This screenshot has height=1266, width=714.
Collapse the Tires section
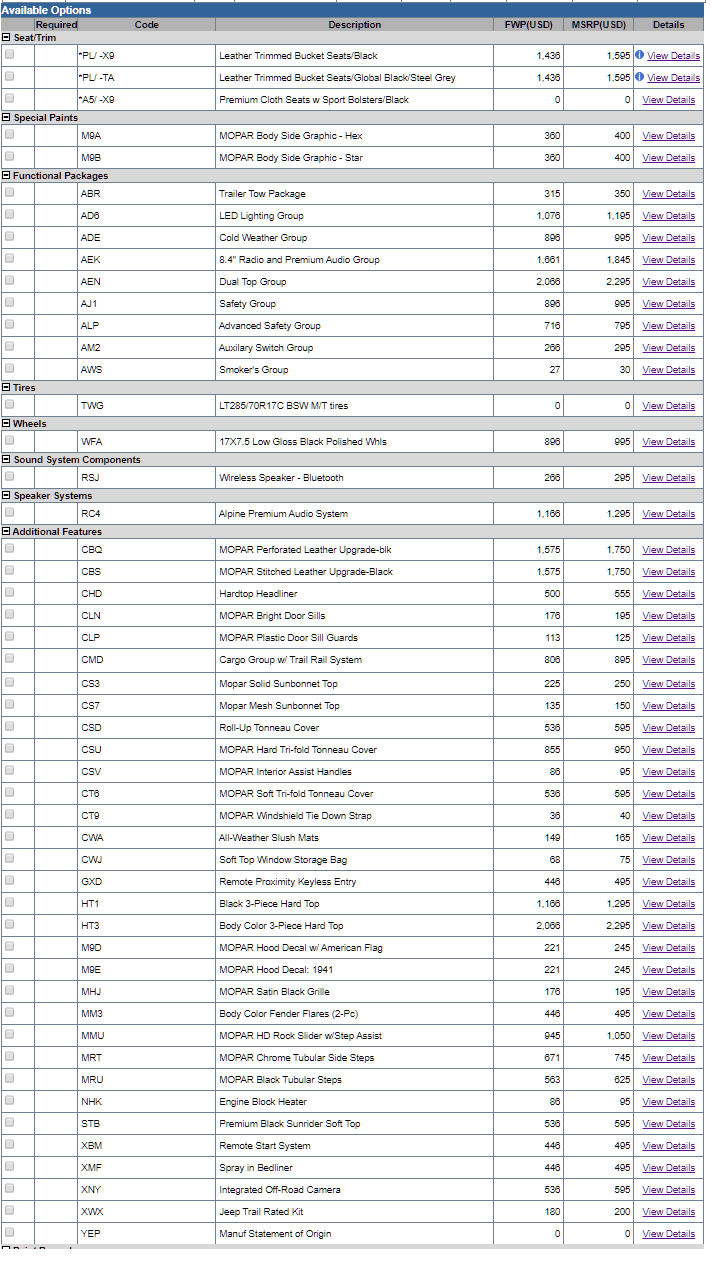(6, 387)
